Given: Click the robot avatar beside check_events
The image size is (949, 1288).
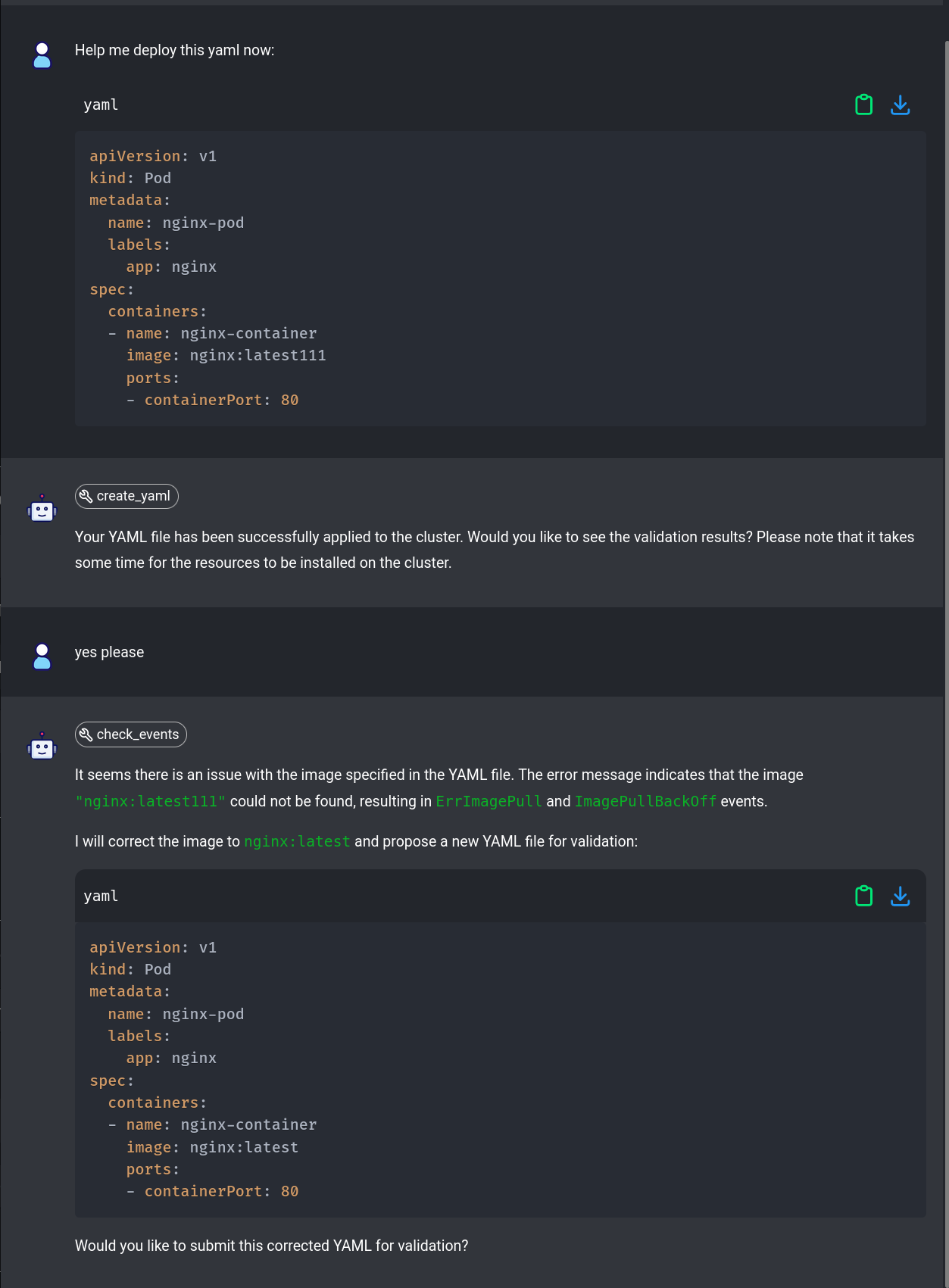Looking at the screenshot, I should (x=42, y=747).
